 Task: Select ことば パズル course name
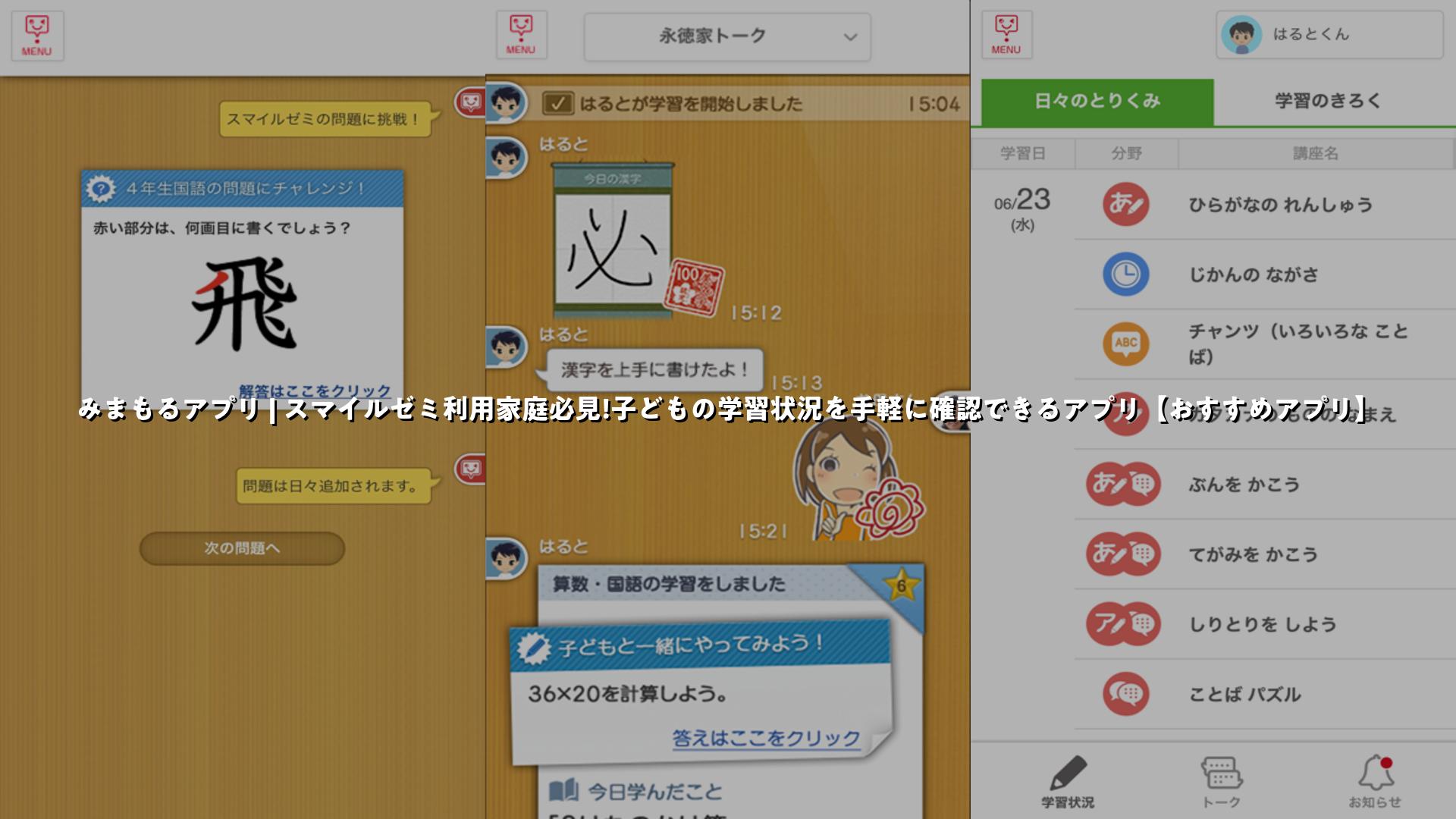(x=1244, y=694)
